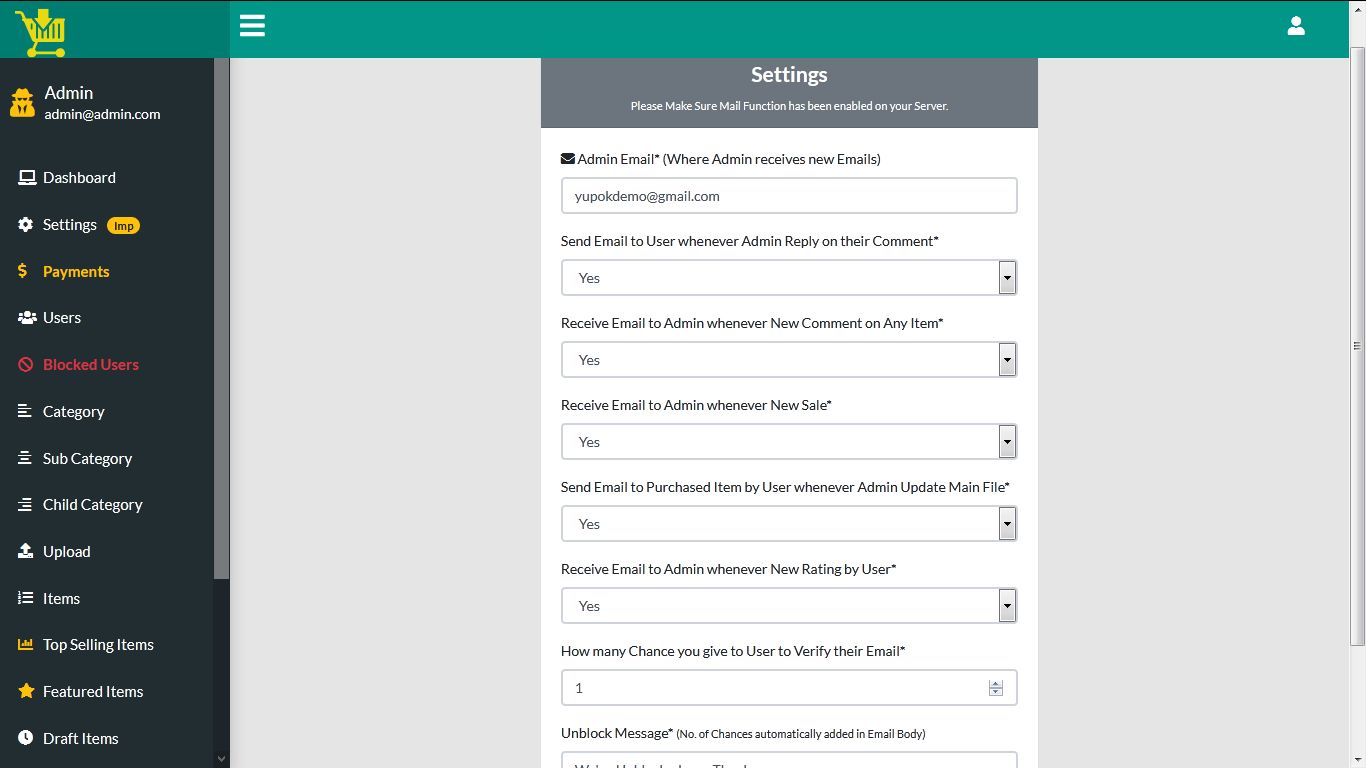
Task: Click the email verify chances stepper arrows
Action: coord(995,688)
